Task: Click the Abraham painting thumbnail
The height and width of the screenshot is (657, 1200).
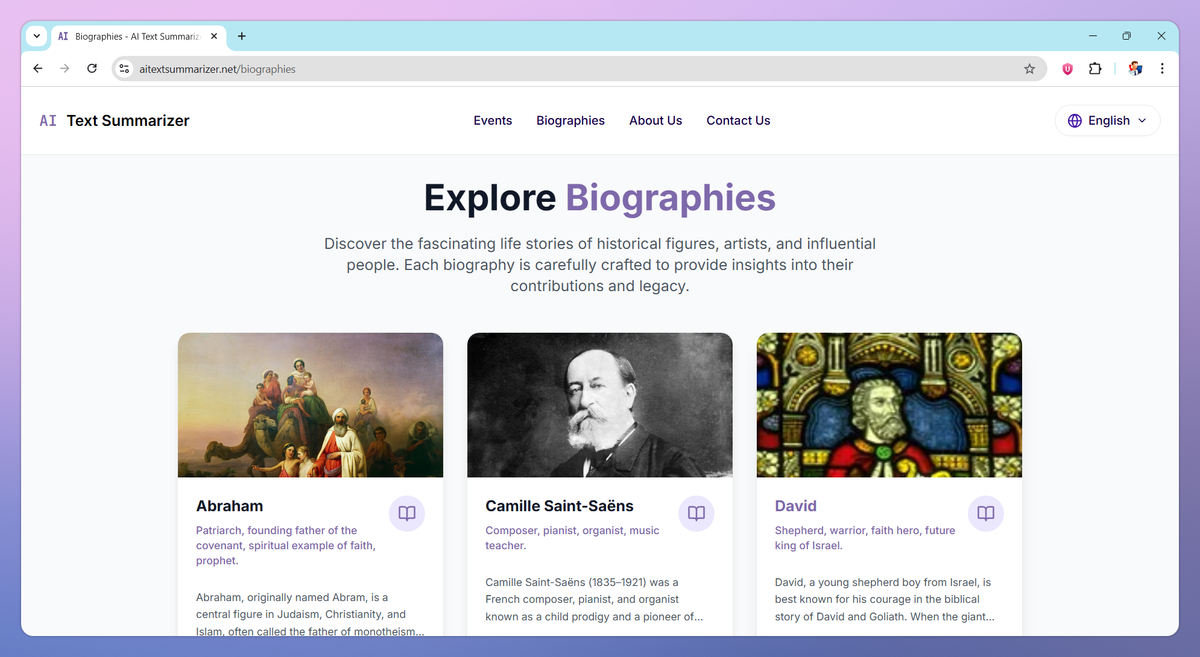Action: (310, 405)
